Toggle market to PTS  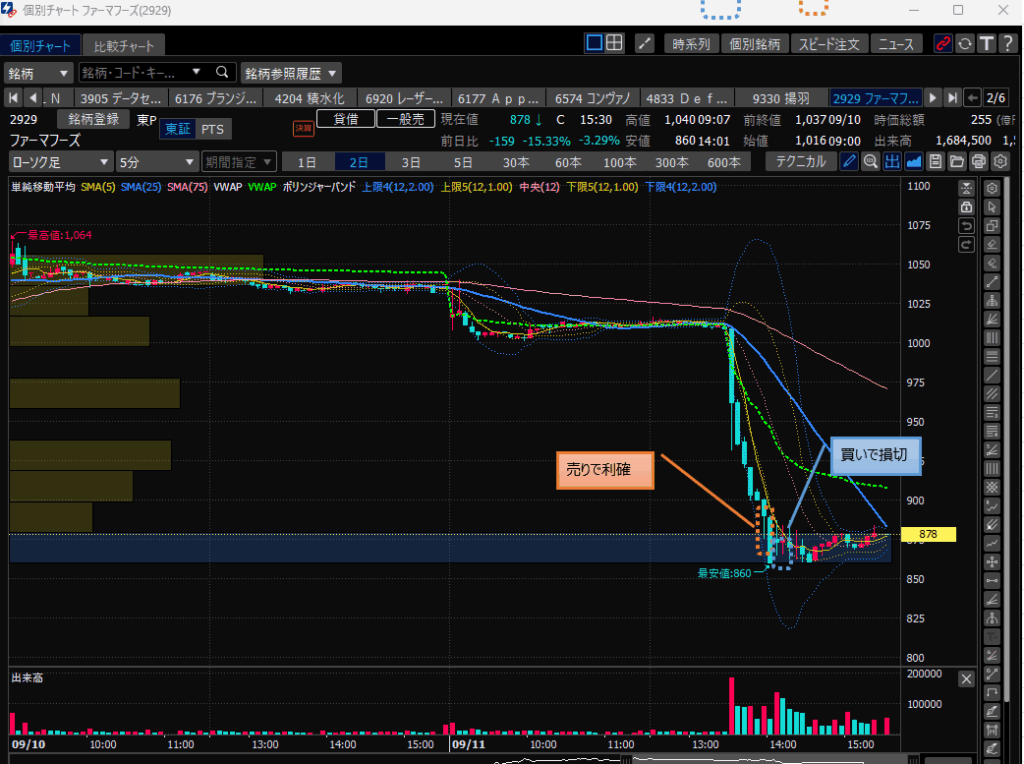point(212,128)
